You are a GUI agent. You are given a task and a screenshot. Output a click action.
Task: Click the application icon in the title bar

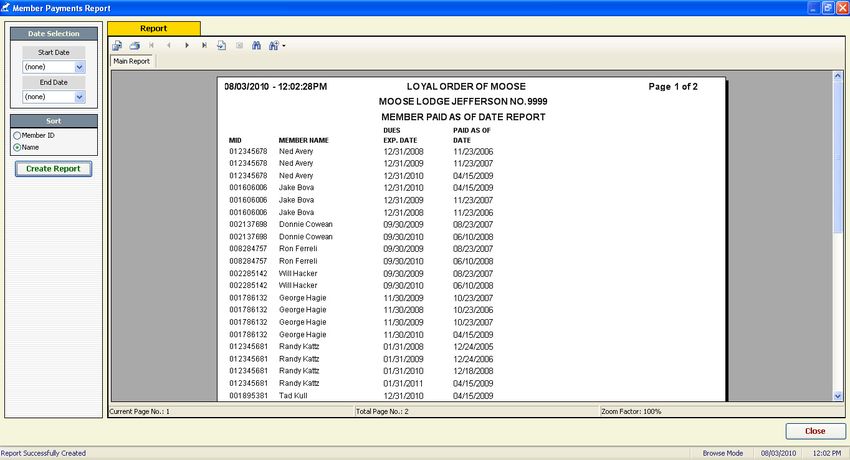[x=5, y=8]
